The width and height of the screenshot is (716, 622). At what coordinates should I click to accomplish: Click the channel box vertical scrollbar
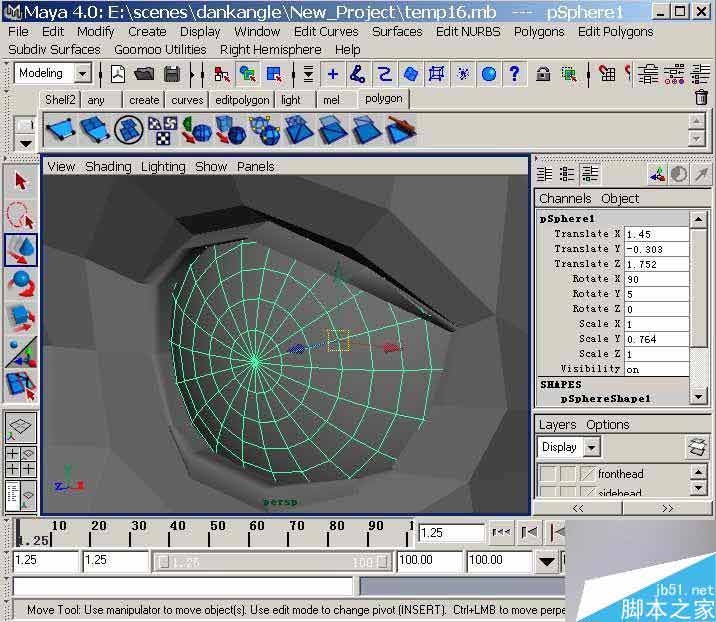point(699,310)
